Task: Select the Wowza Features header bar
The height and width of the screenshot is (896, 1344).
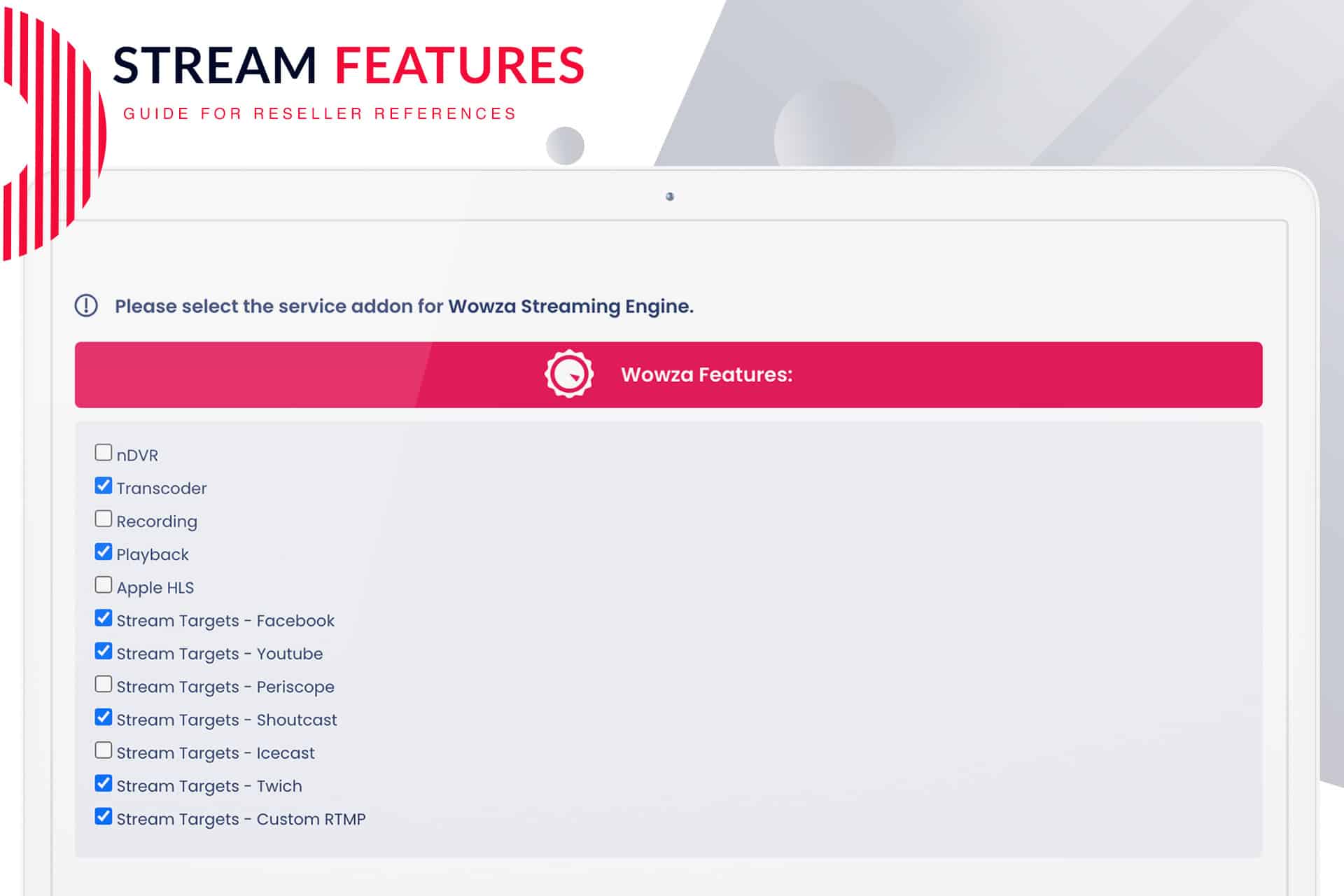Action: pos(668,374)
